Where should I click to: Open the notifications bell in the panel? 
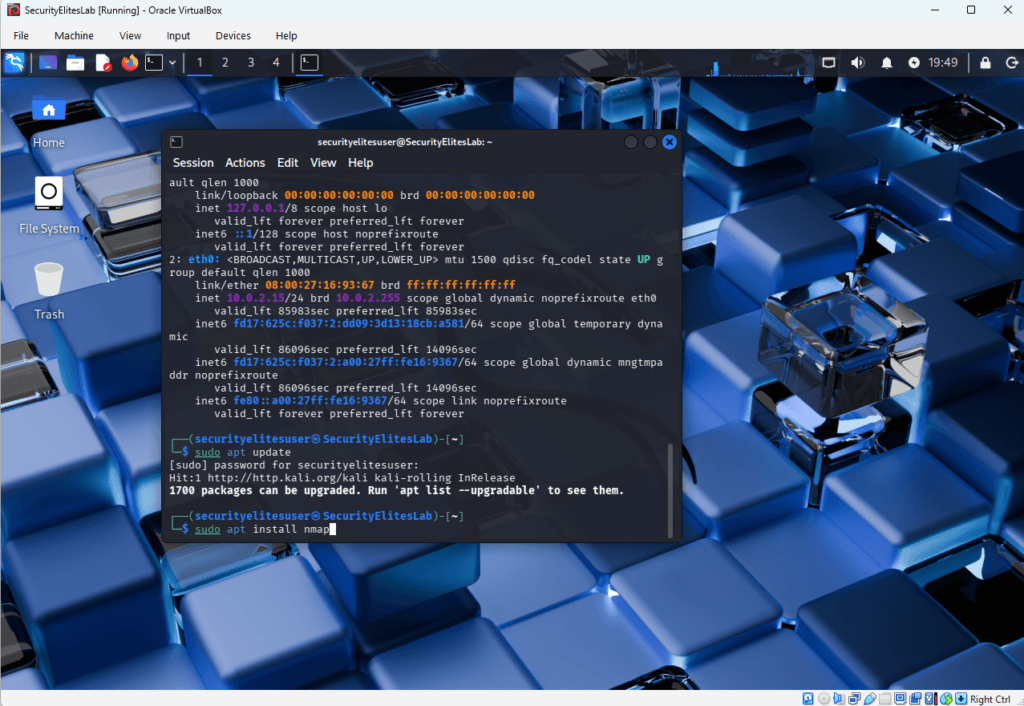pyautogui.click(x=886, y=62)
